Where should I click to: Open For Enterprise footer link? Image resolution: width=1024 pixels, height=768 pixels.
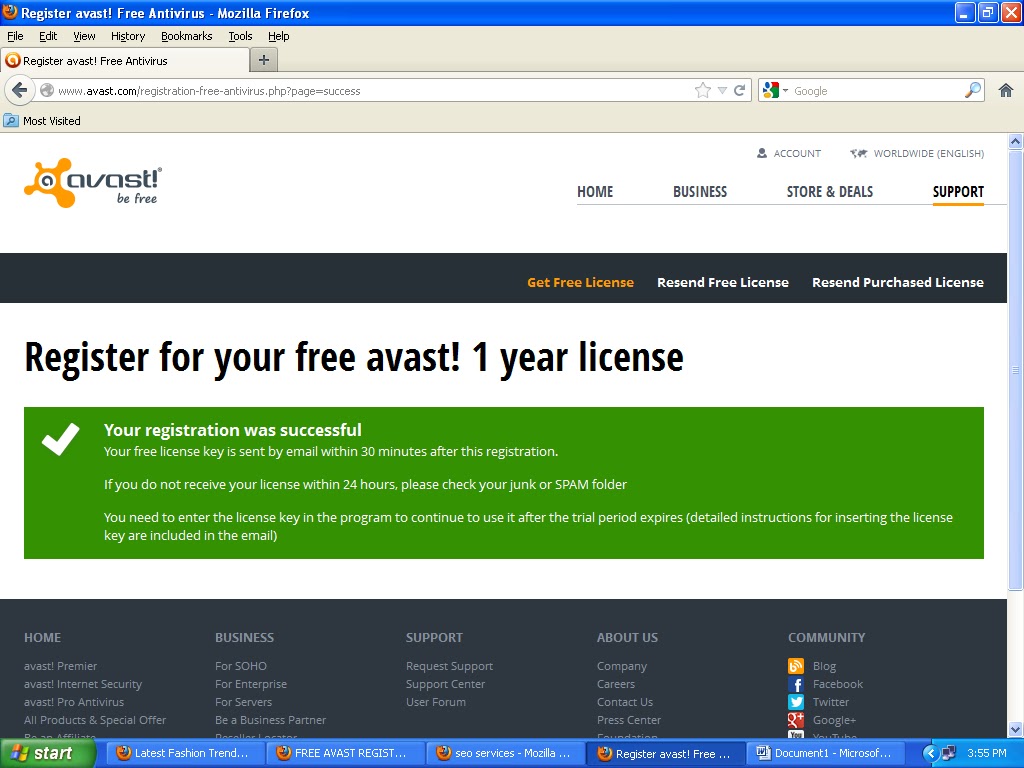251,684
